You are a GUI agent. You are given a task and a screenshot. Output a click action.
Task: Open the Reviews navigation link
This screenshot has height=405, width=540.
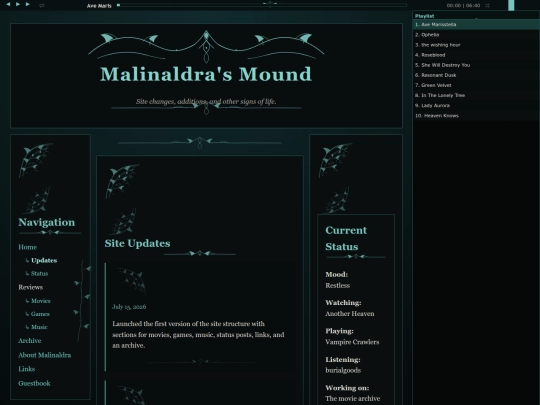30,287
